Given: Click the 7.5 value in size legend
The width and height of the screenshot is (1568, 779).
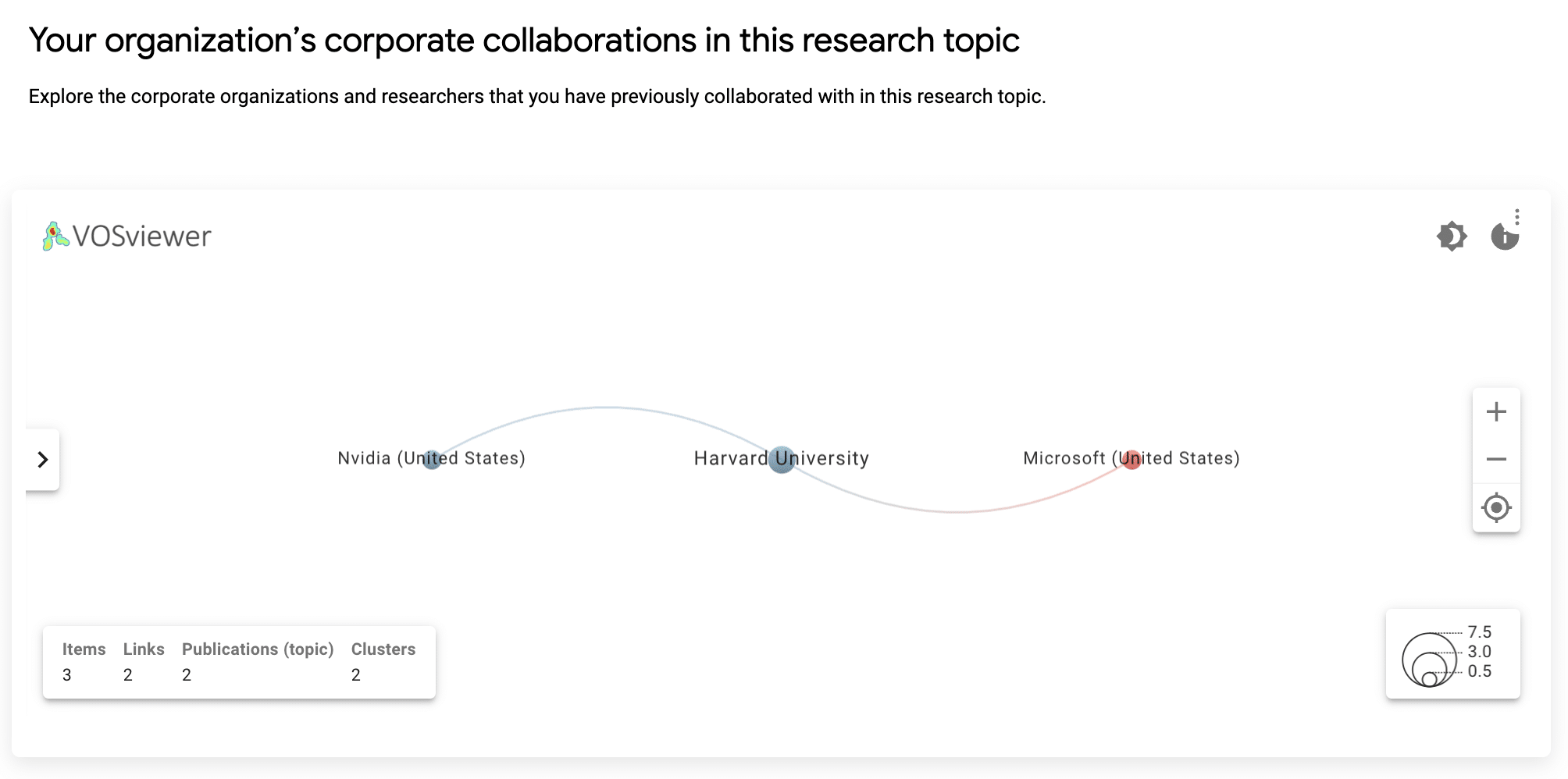Looking at the screenshot, I should 1479,632.
